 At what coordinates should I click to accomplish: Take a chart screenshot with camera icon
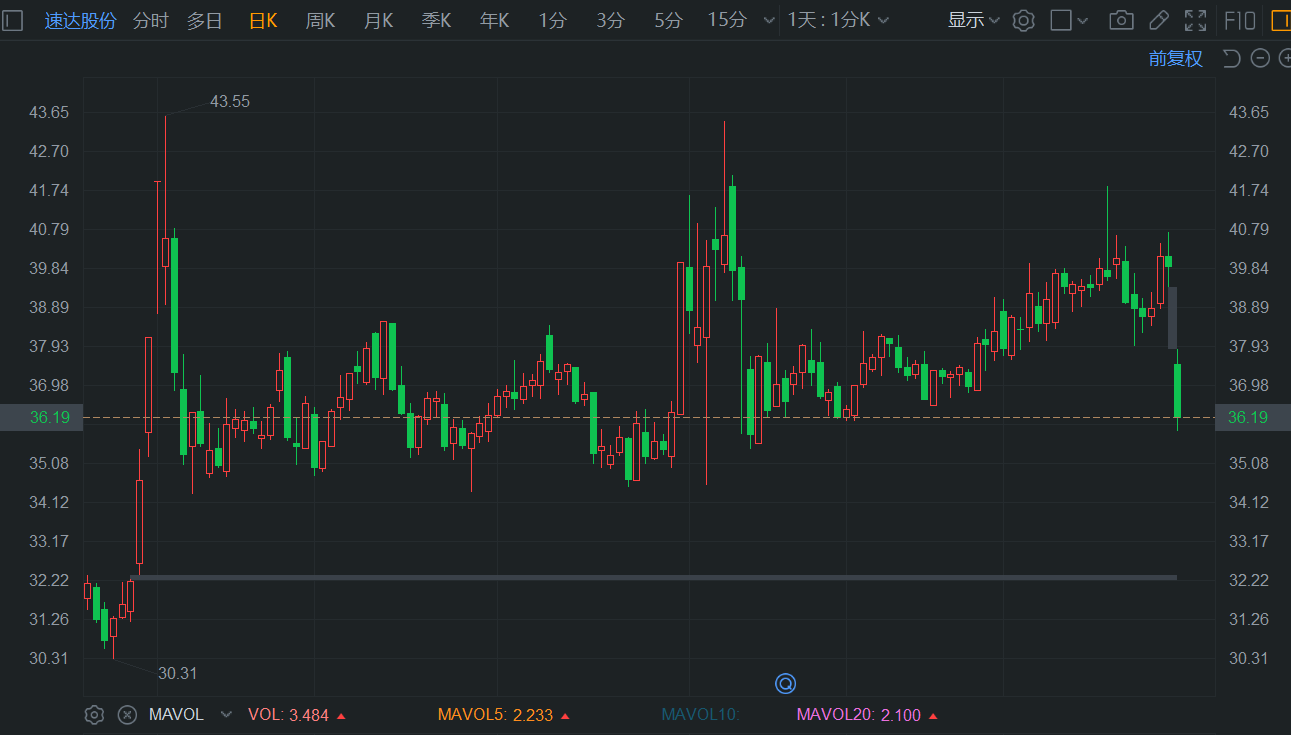click(1122, 20)
